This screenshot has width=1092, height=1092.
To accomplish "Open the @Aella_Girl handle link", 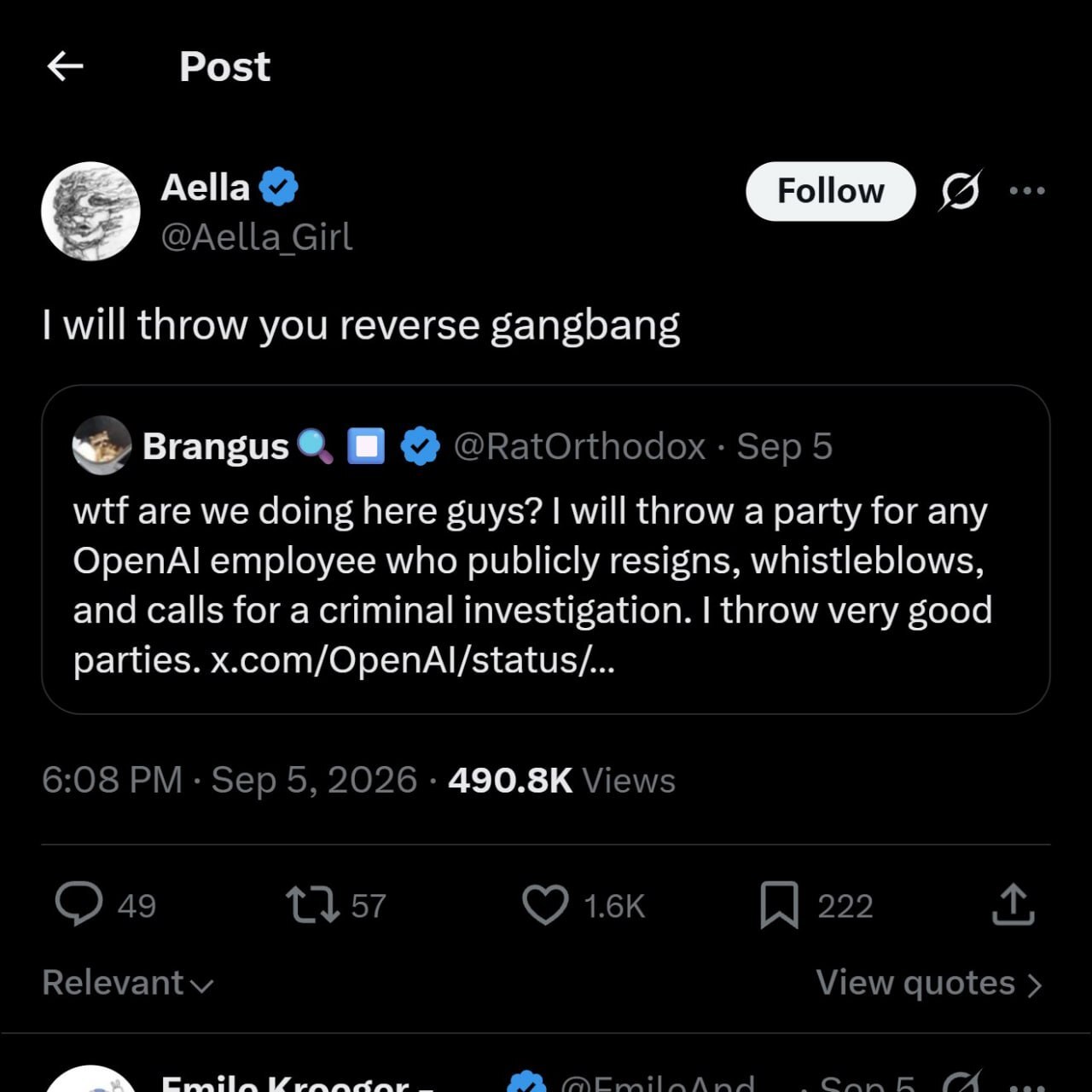I will [257, 237].
